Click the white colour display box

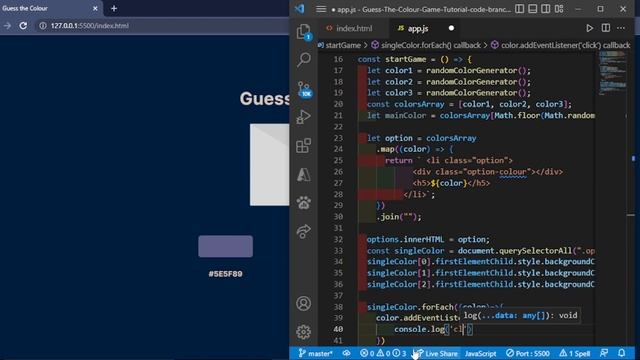269,165
